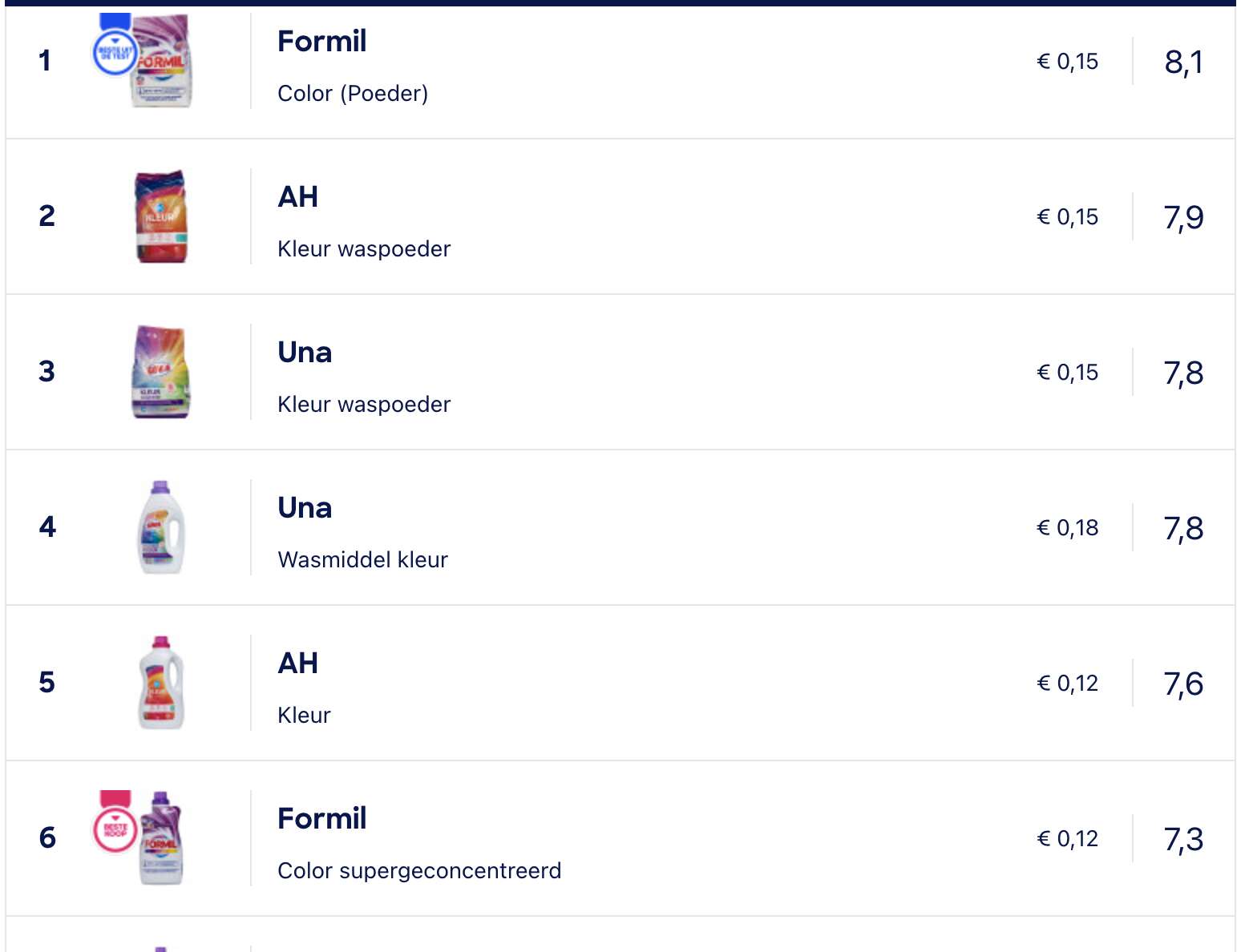
Task: Open the Formil product title in rank 1
Action: tap(321, 41)
